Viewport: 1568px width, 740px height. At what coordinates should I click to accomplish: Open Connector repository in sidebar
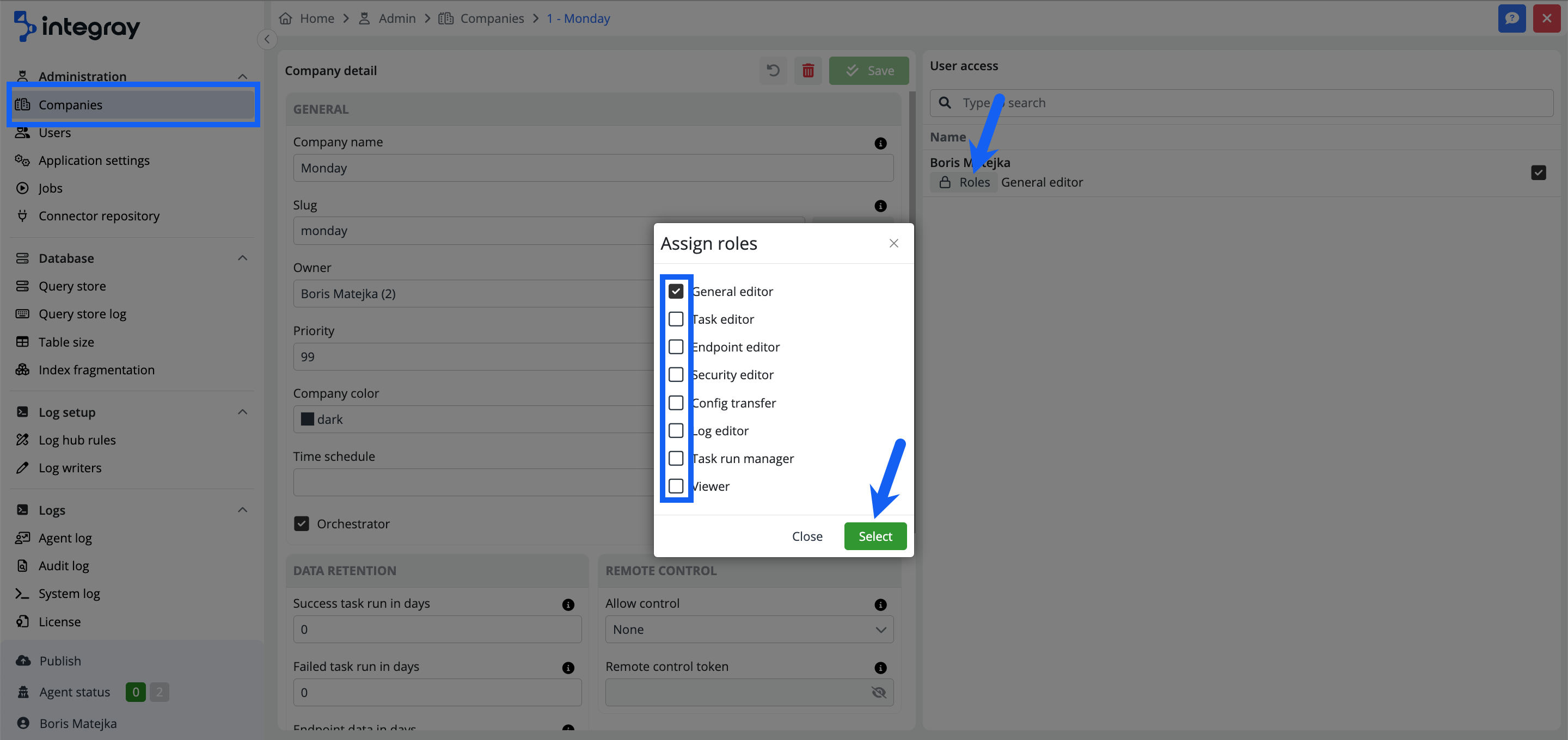point(99,216)
